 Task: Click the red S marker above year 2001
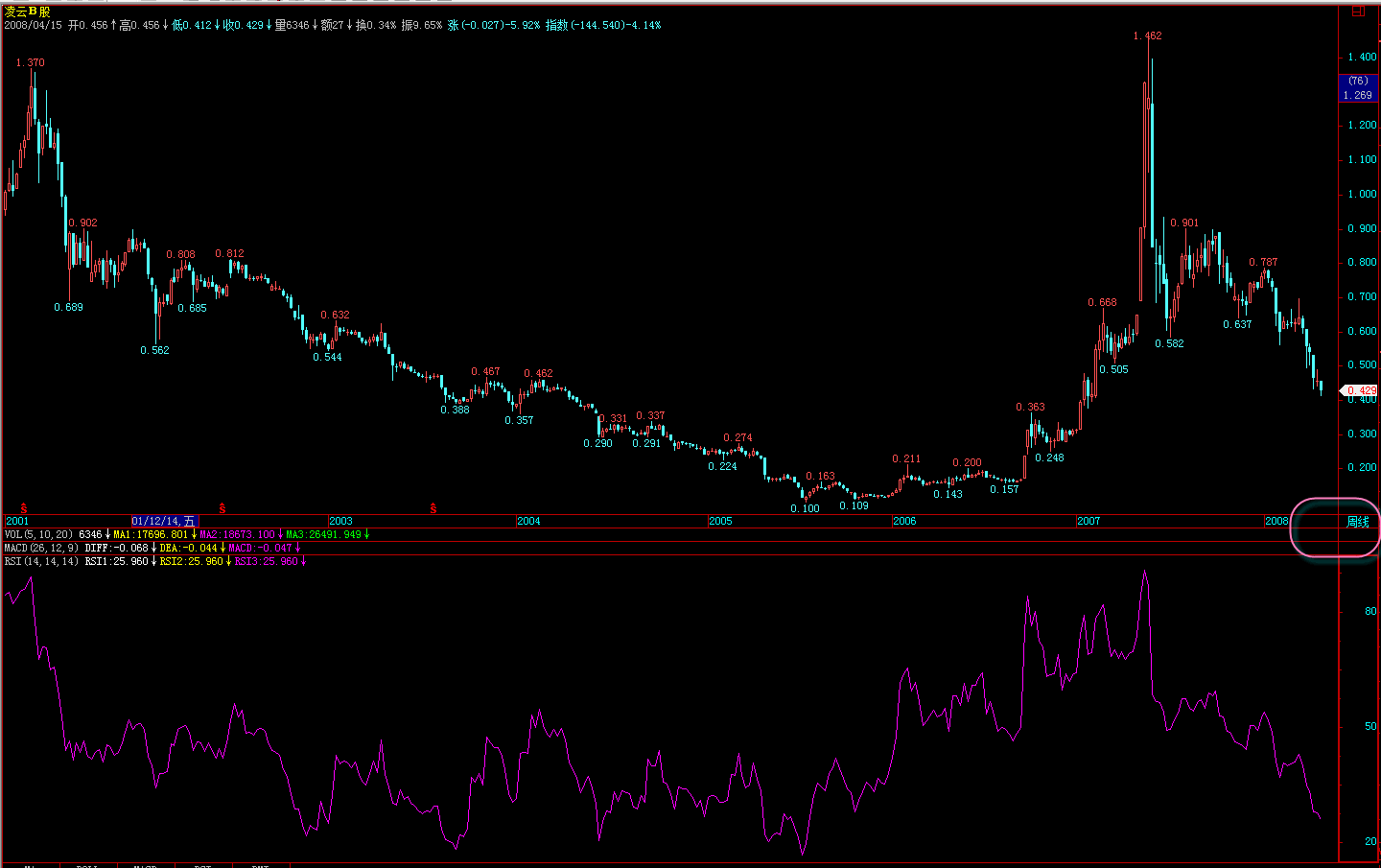coord(24,508)
